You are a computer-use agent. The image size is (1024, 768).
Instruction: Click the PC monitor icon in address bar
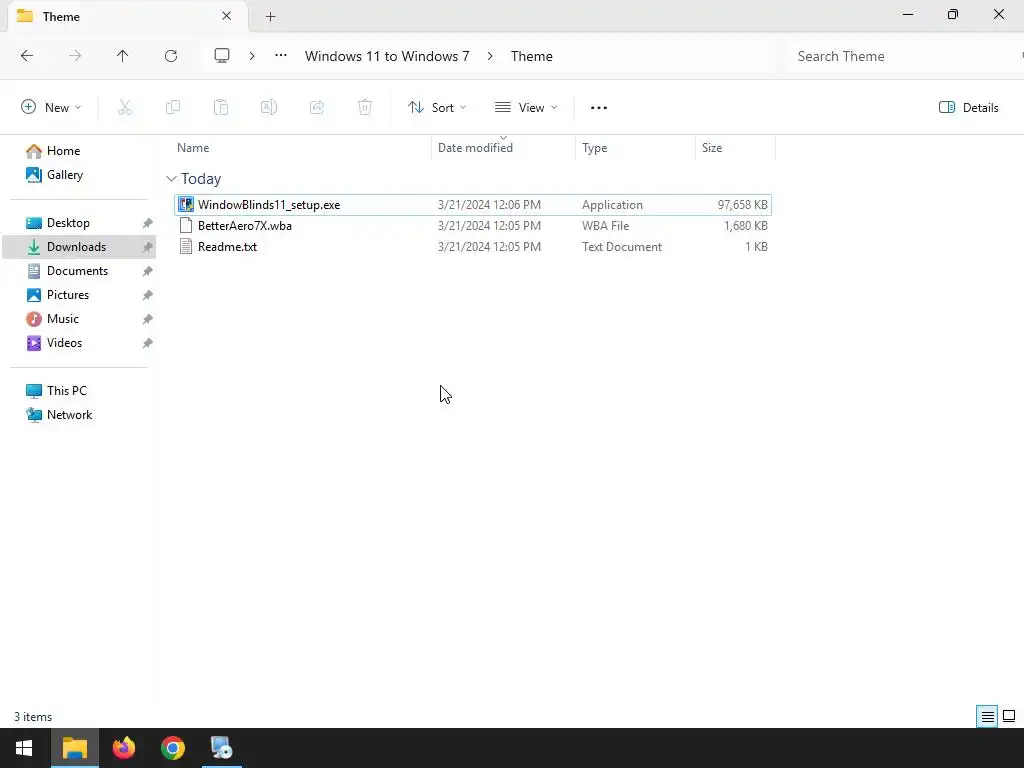click(x=222, y=56)
